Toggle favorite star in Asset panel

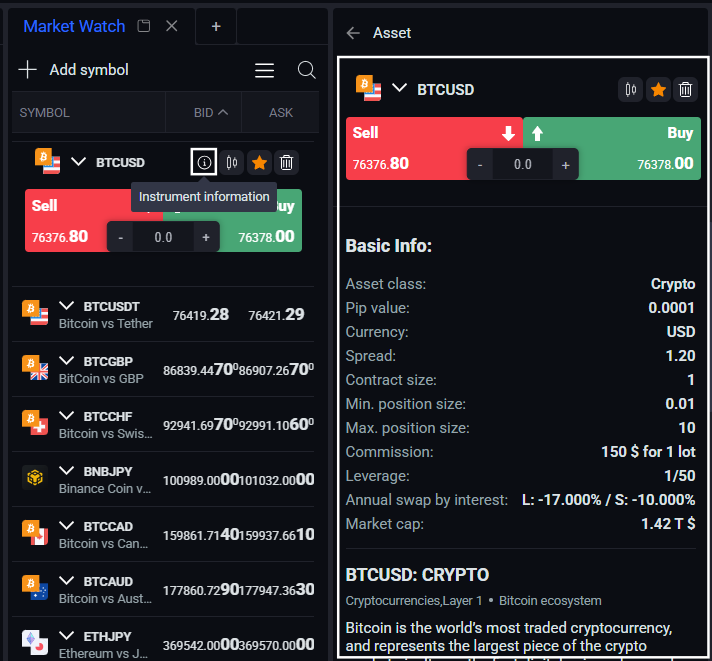[658, 89]
